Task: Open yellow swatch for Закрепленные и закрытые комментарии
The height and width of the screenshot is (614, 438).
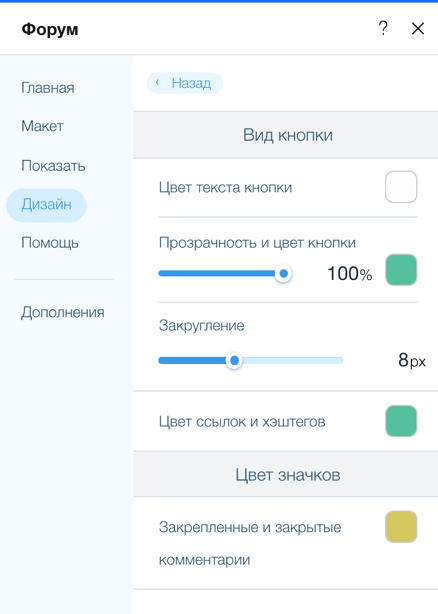Action: point(401,527)
